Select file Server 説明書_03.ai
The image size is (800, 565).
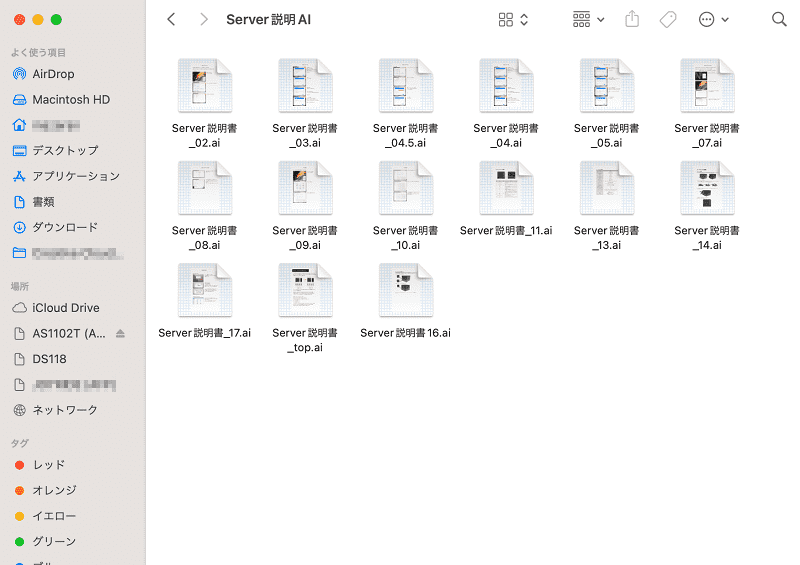pos(305,104)
